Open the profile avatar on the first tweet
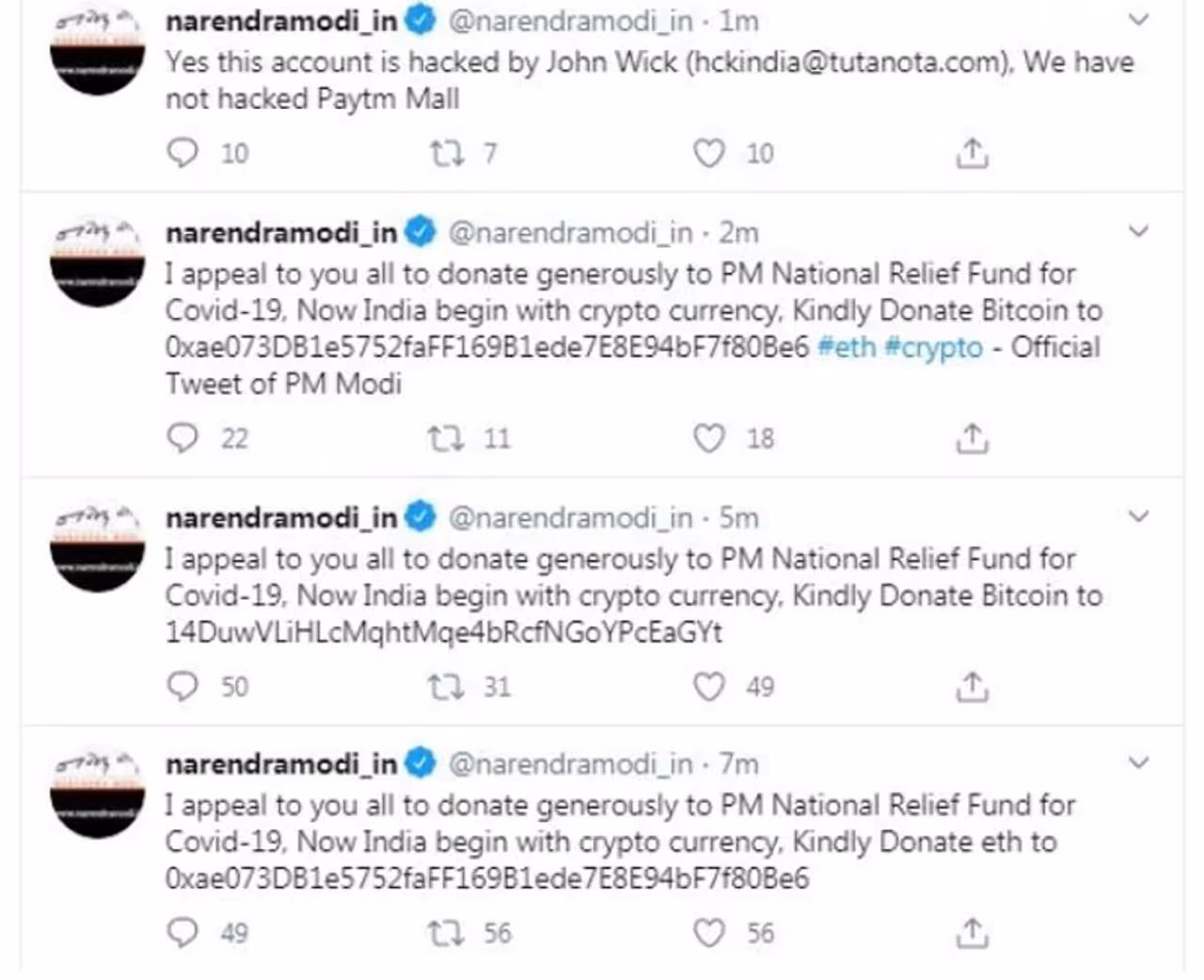The image size is (1204, 980). (x=97, y=53)
